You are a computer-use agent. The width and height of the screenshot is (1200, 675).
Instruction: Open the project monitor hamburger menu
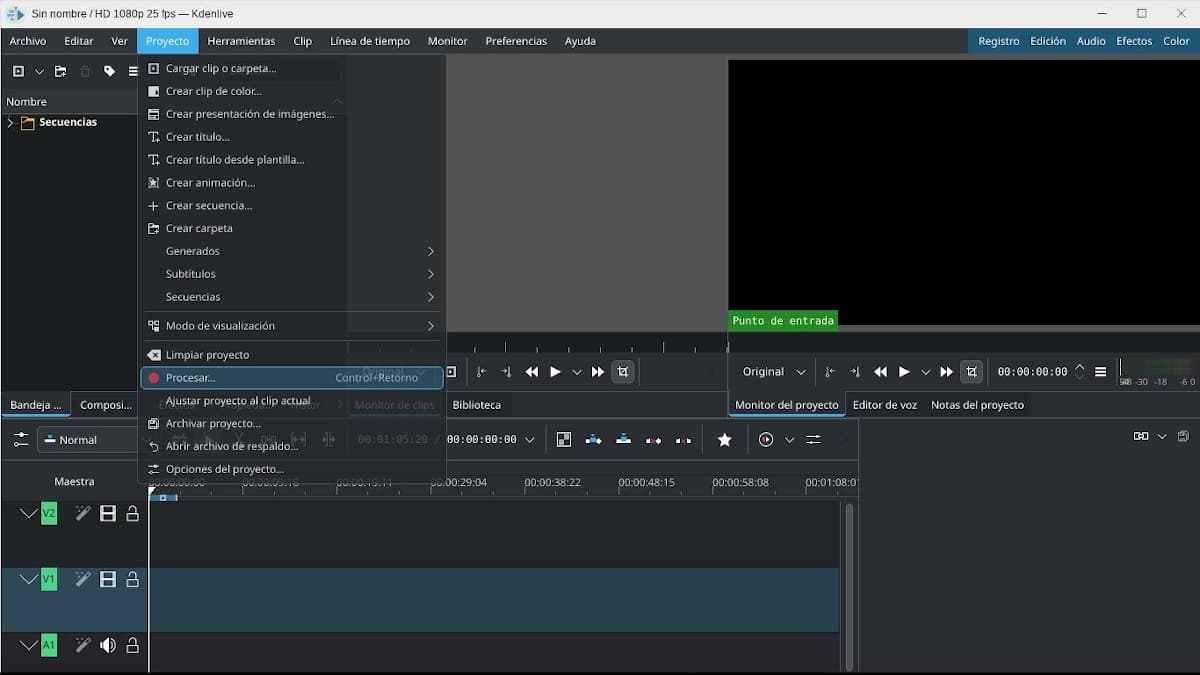pos(1101,372)
